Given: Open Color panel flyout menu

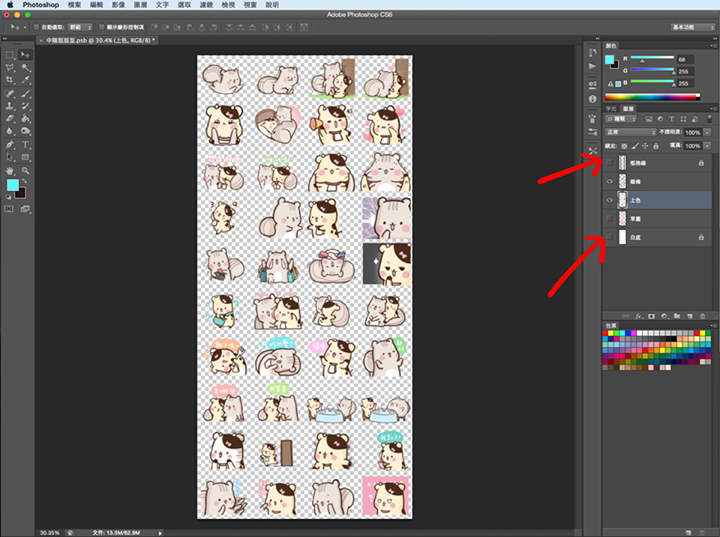Looking at the screenshot, I should [714, 45].
